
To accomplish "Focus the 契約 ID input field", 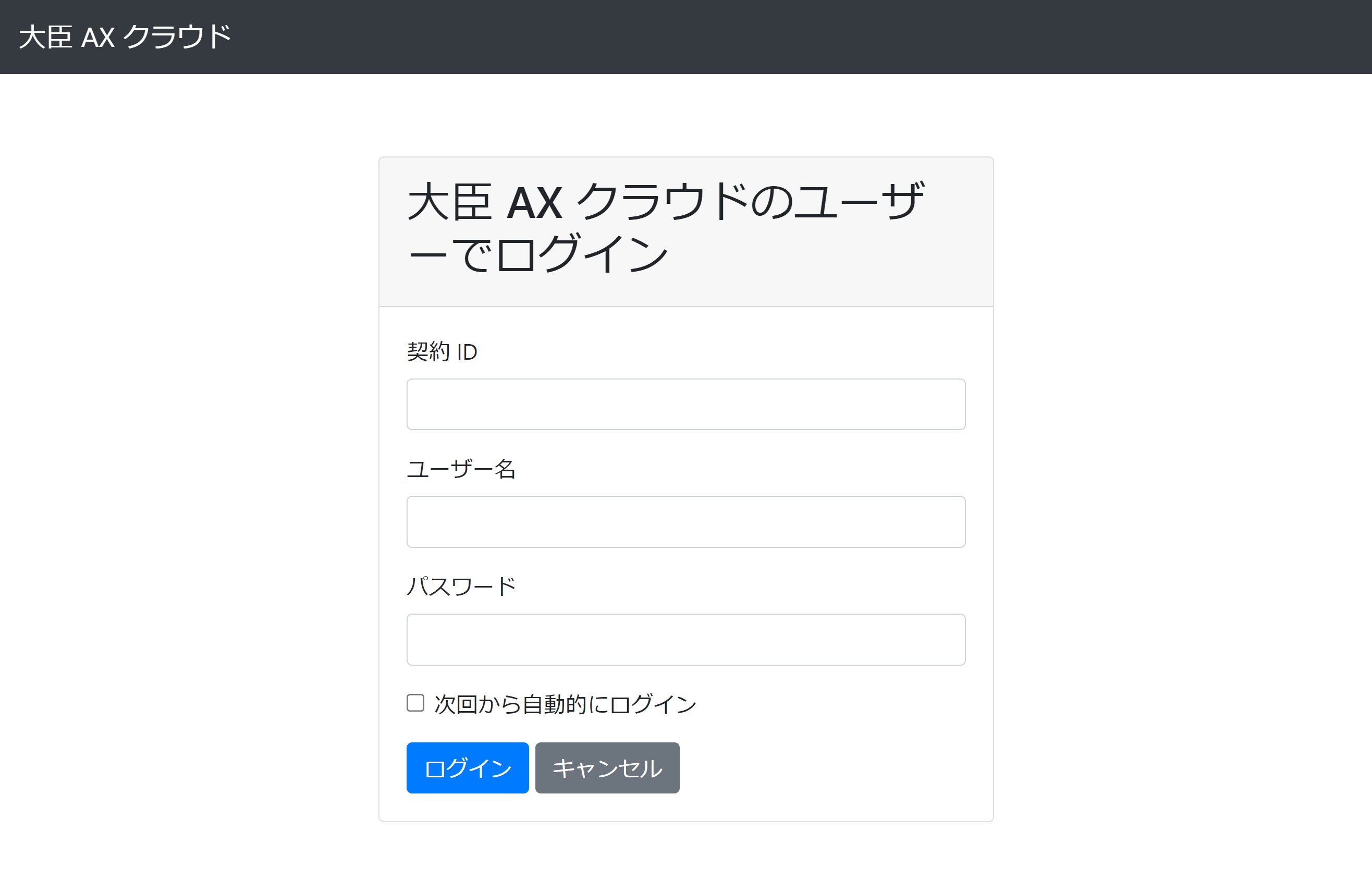I will pyautogui.click(x=685, y=404).
